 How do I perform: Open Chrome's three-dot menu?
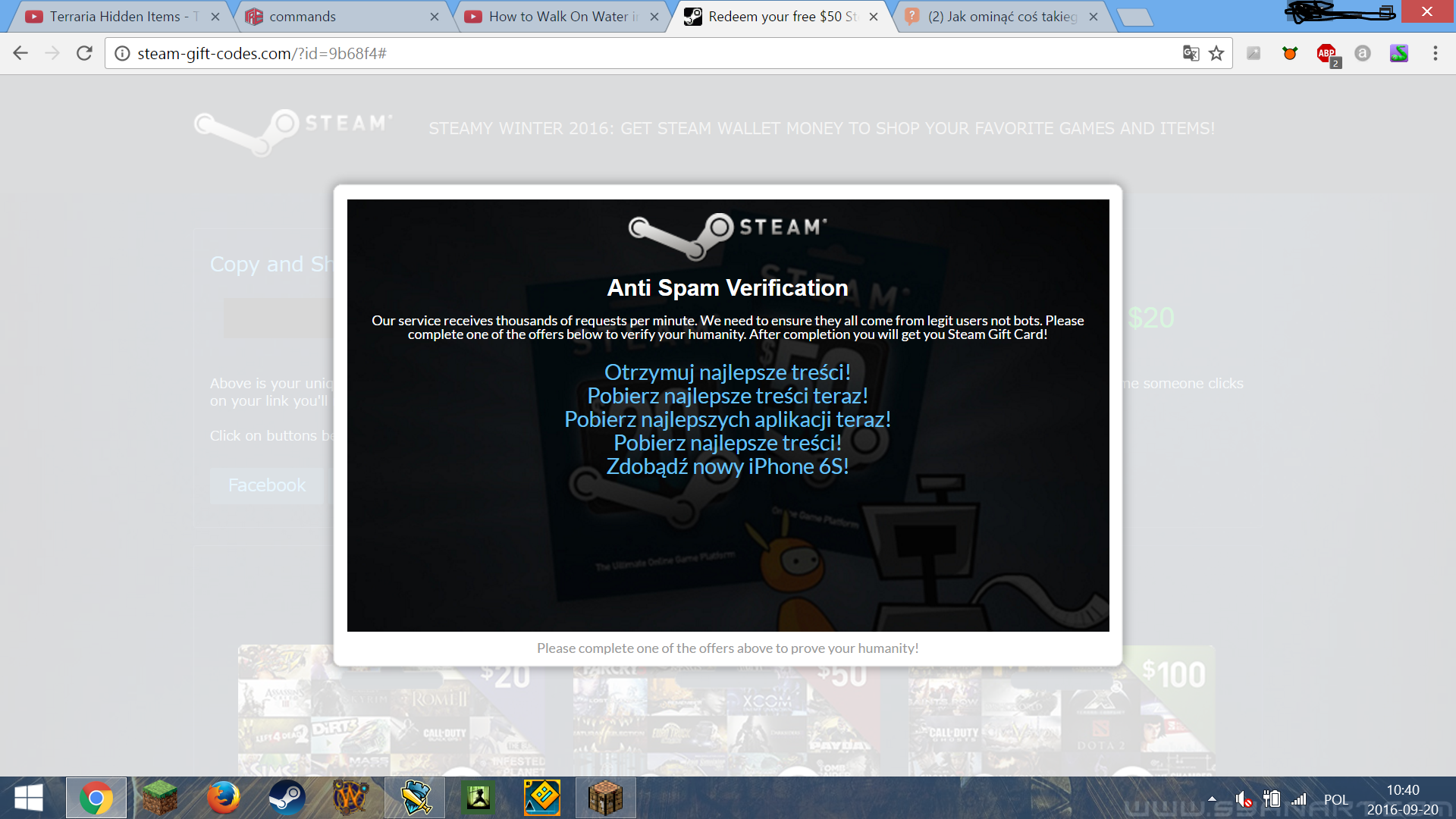[1435, 53]
